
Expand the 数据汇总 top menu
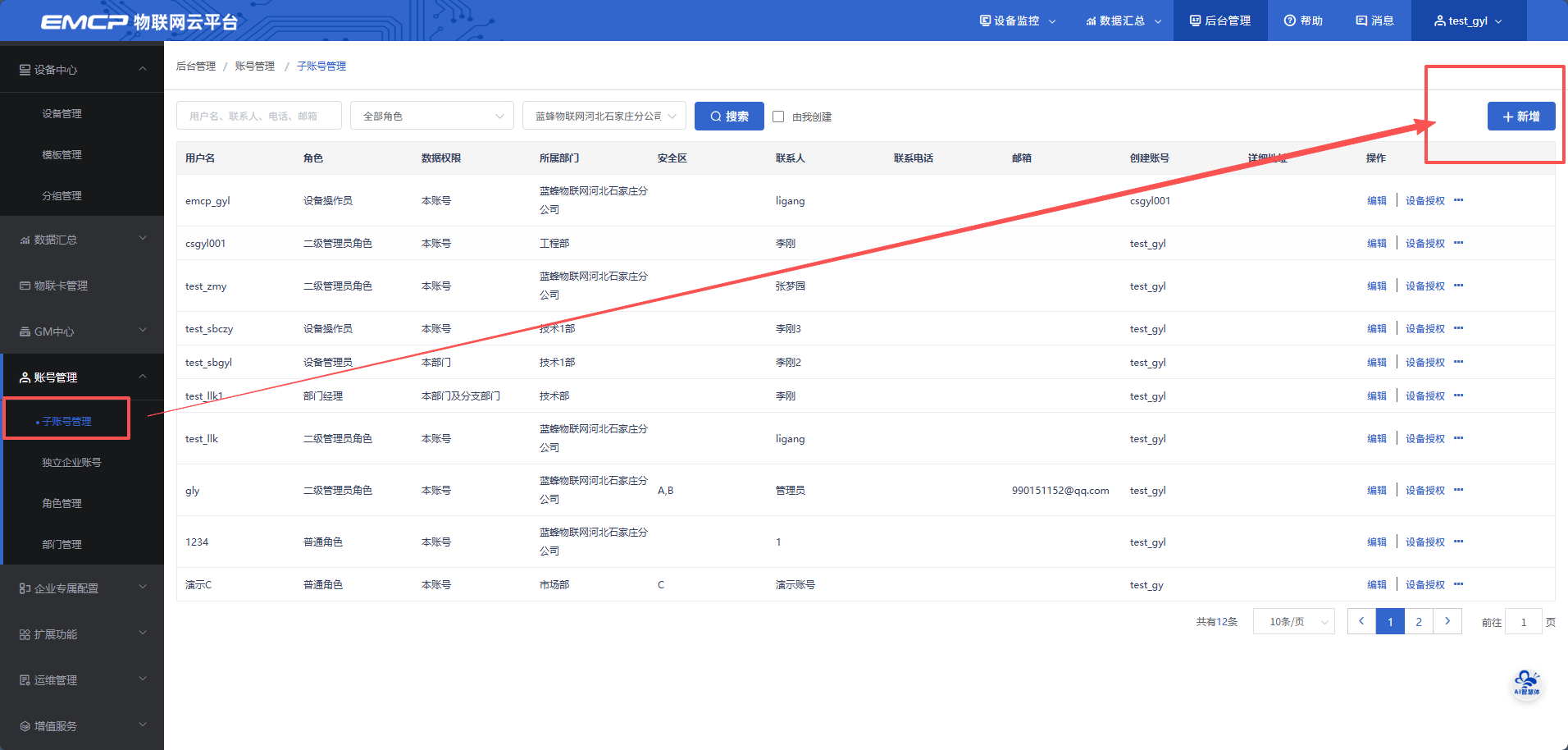[x=1124, y=21]
